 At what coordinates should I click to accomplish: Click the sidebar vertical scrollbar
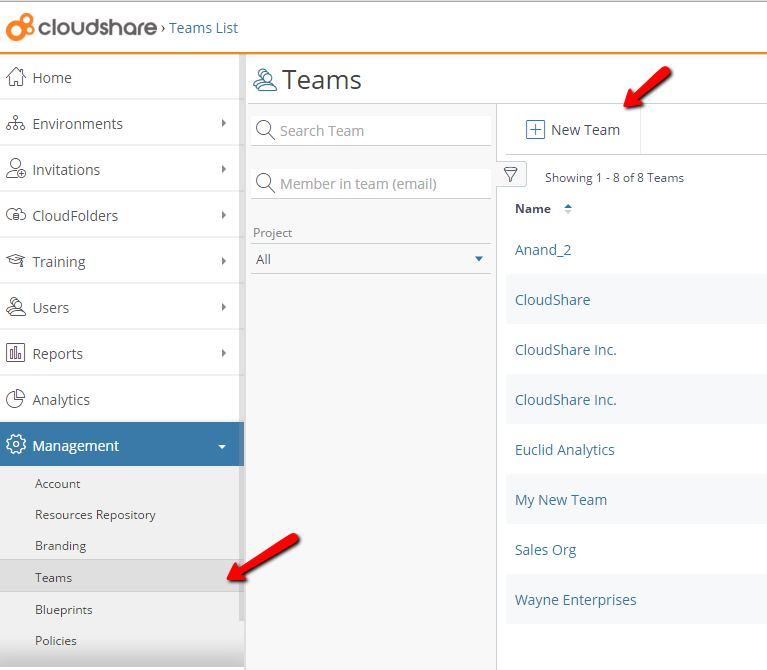click(x=242, y=337)
